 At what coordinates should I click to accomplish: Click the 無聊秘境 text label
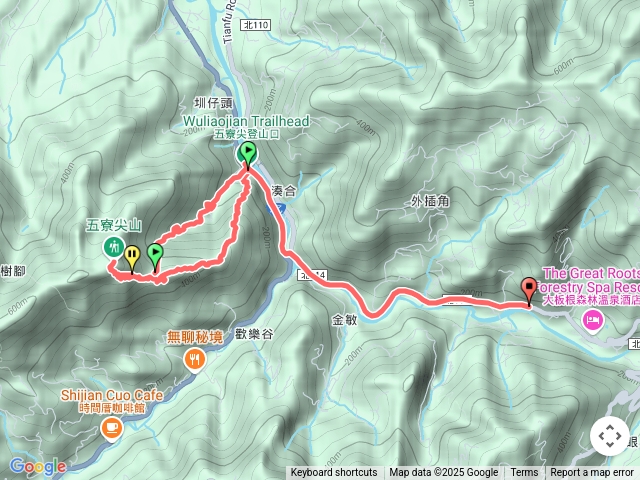(x=195, y=338)
